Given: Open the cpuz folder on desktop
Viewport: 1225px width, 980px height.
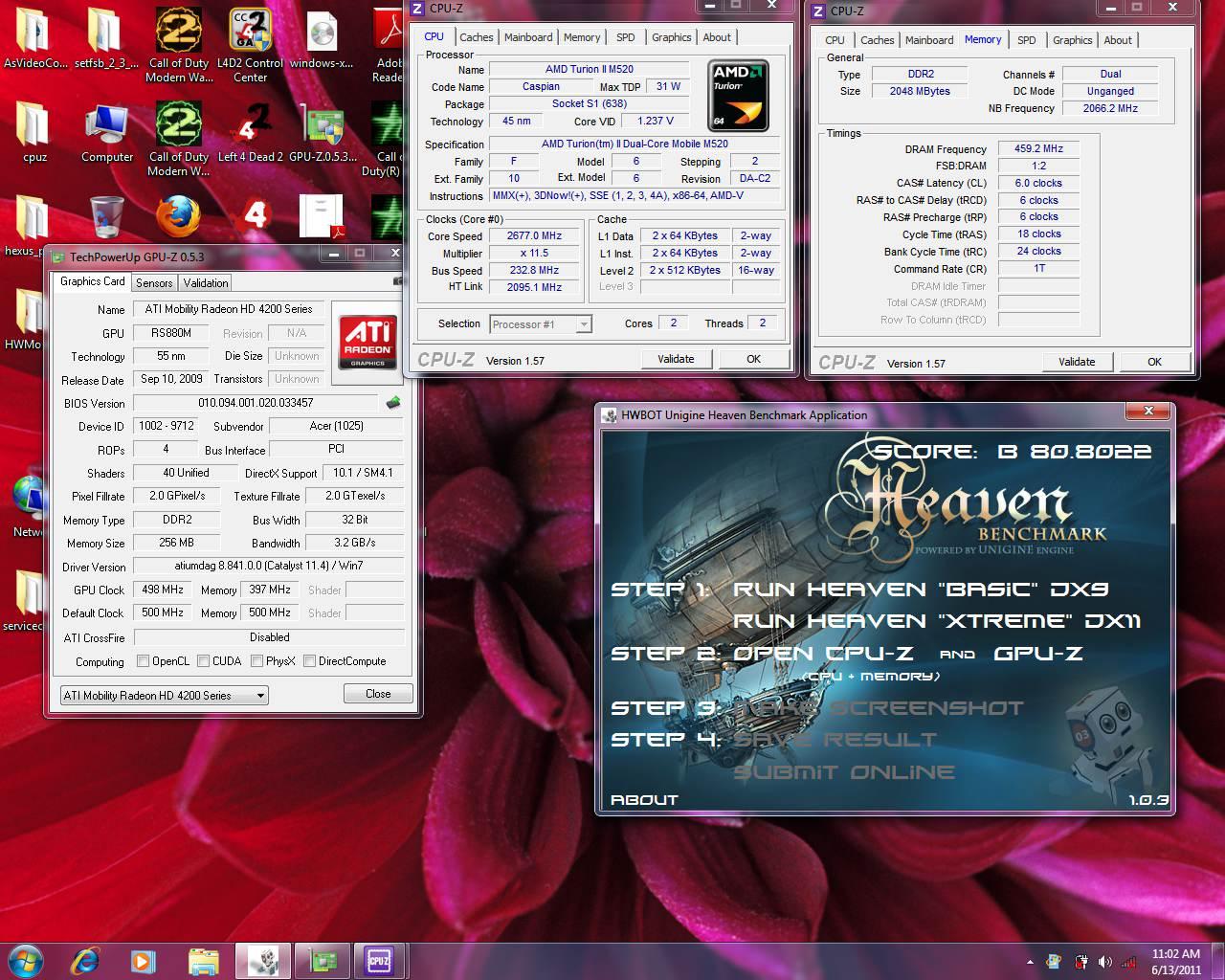Looking at the screenshot, I should [34, 132].
